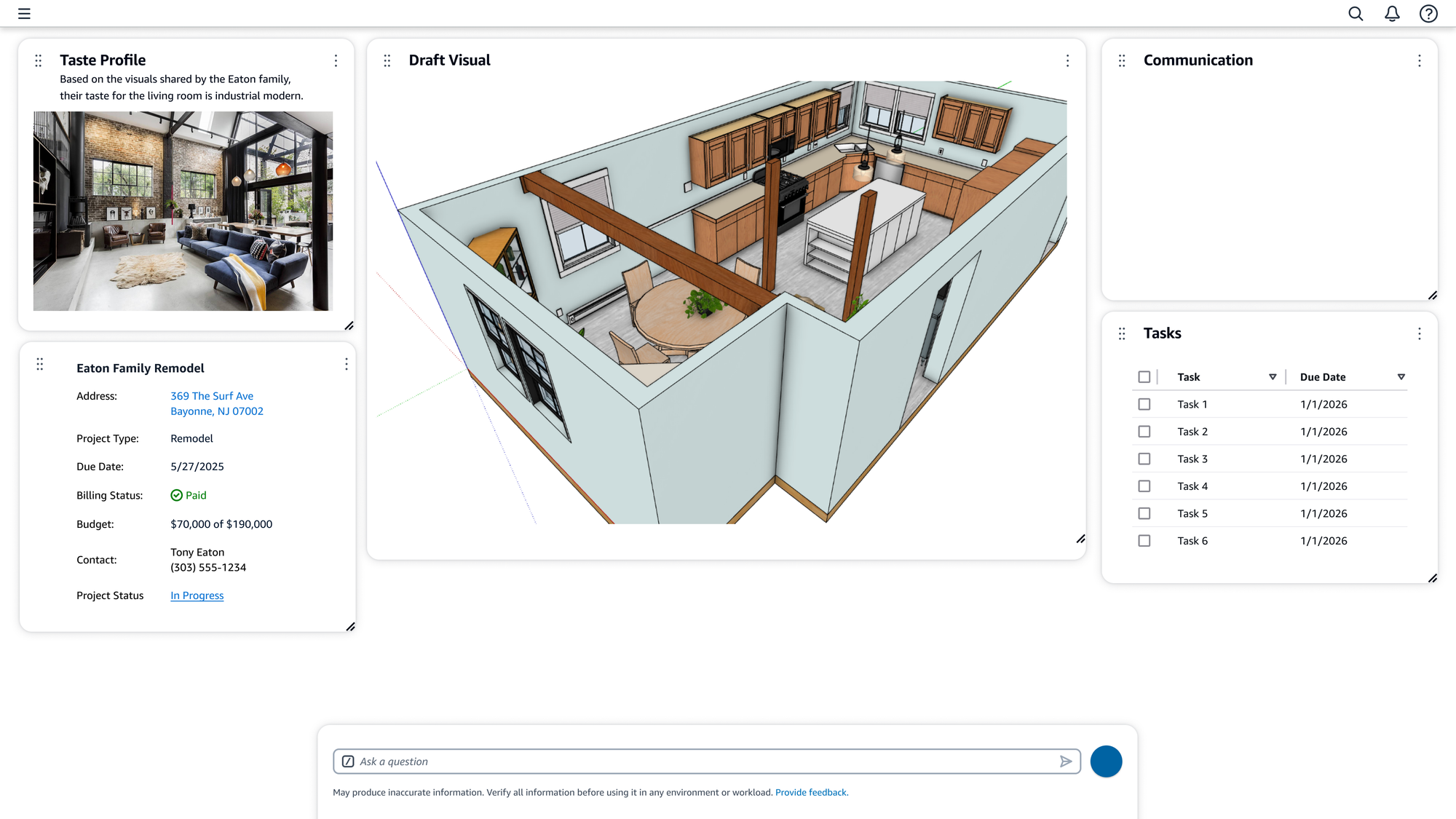
Task: Open Draft Visual three-dot menu
Action: click(x=1067, y=60)
